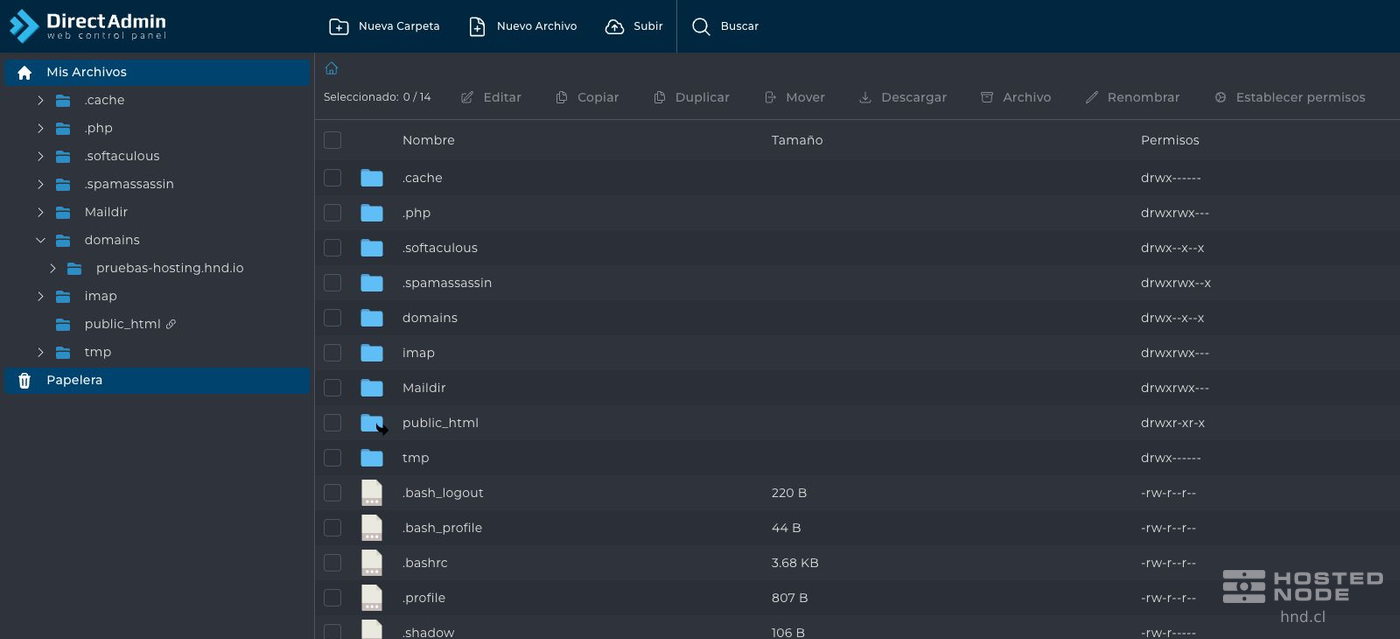Open the public_html folder name in list
Viewport: 1400px width, 639px height.
(x=440, y=423)
